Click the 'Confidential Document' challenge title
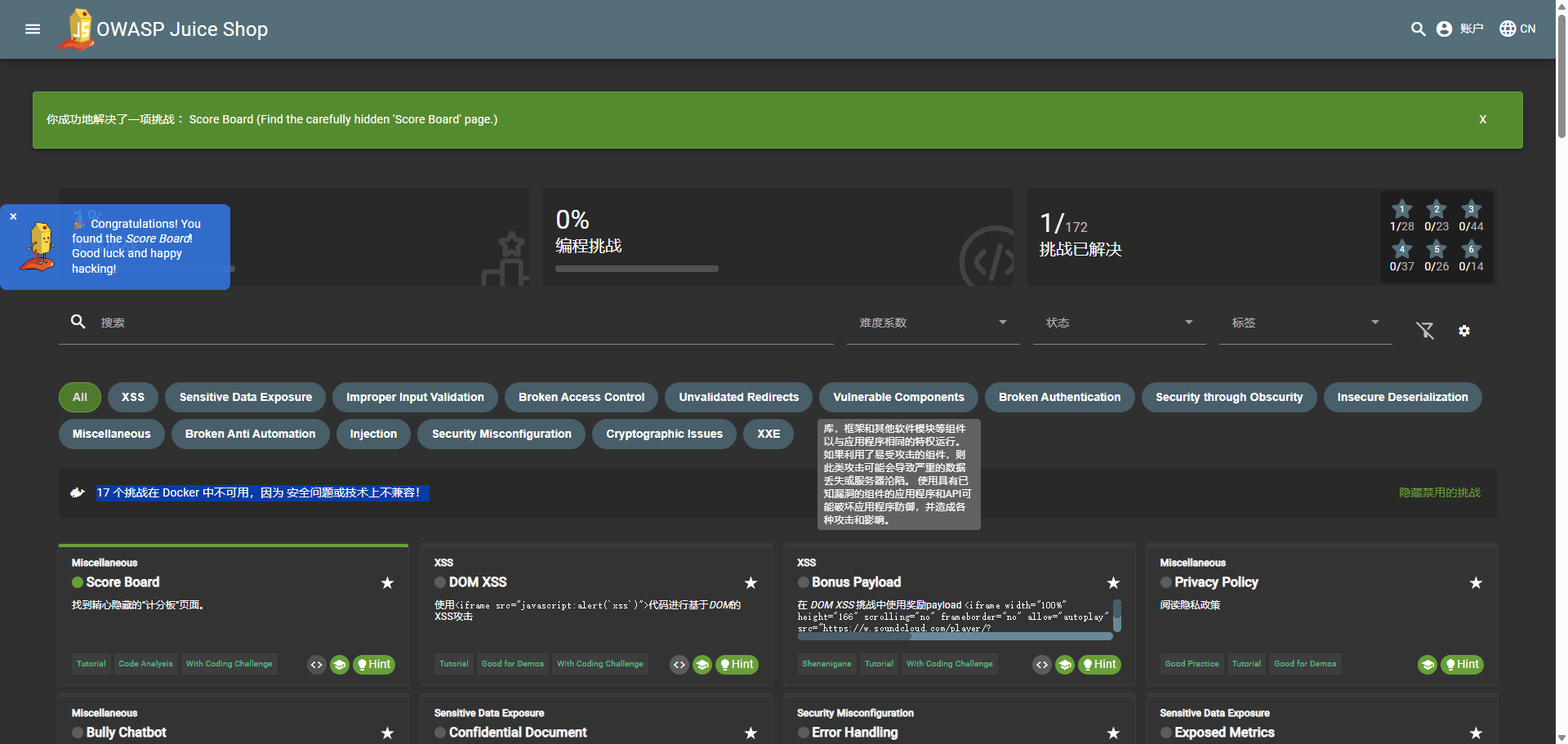The image size is (1568, 744). tap(518, 733)
